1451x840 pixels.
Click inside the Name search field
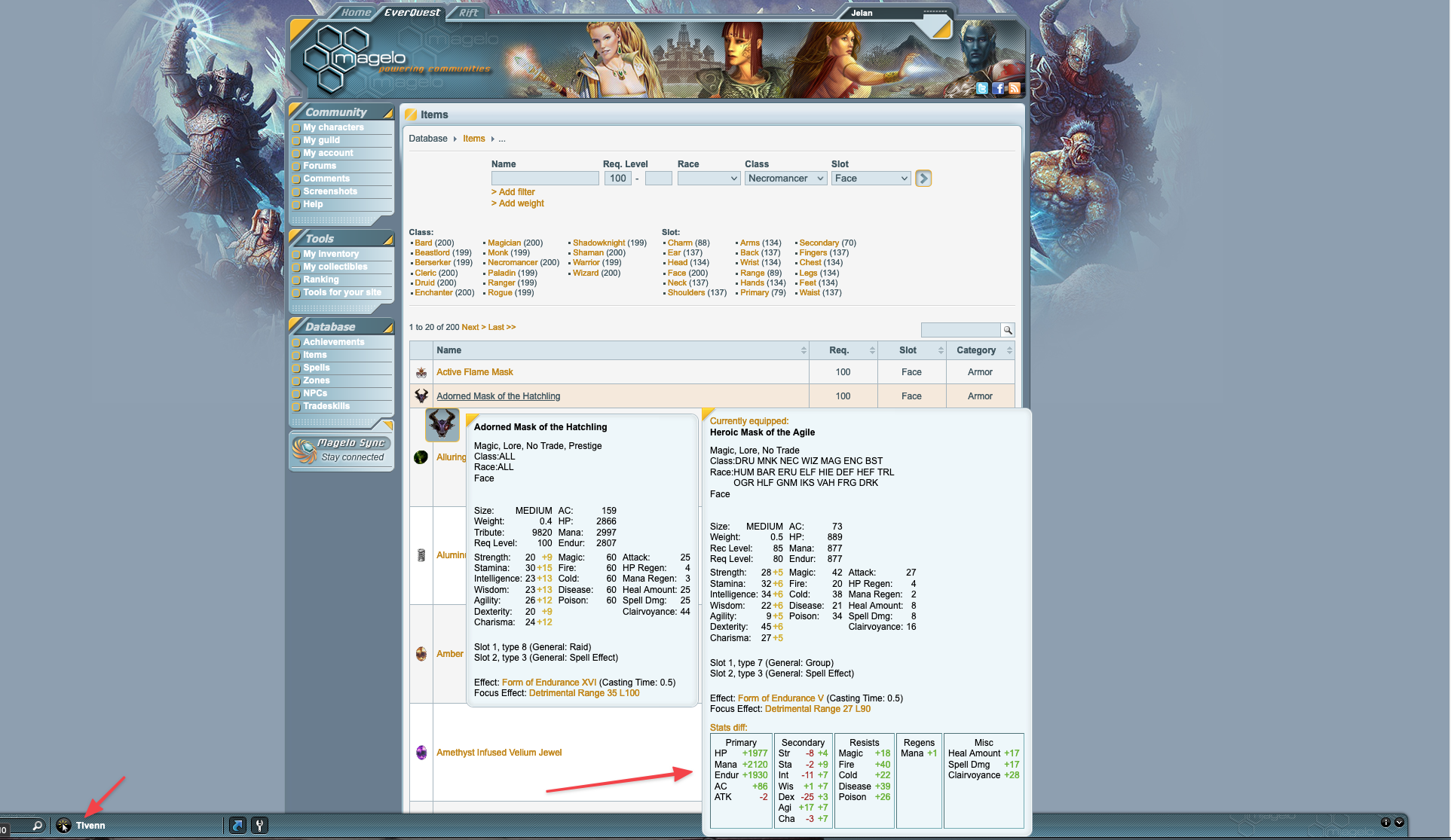(x=544, y=178)
